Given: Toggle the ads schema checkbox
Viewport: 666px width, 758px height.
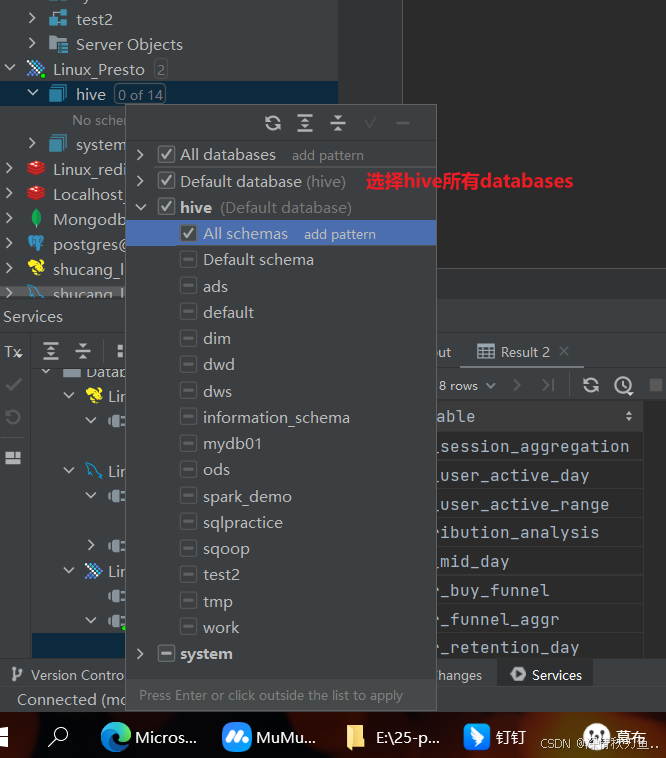Looking at the screenshot, I should 188,286.
